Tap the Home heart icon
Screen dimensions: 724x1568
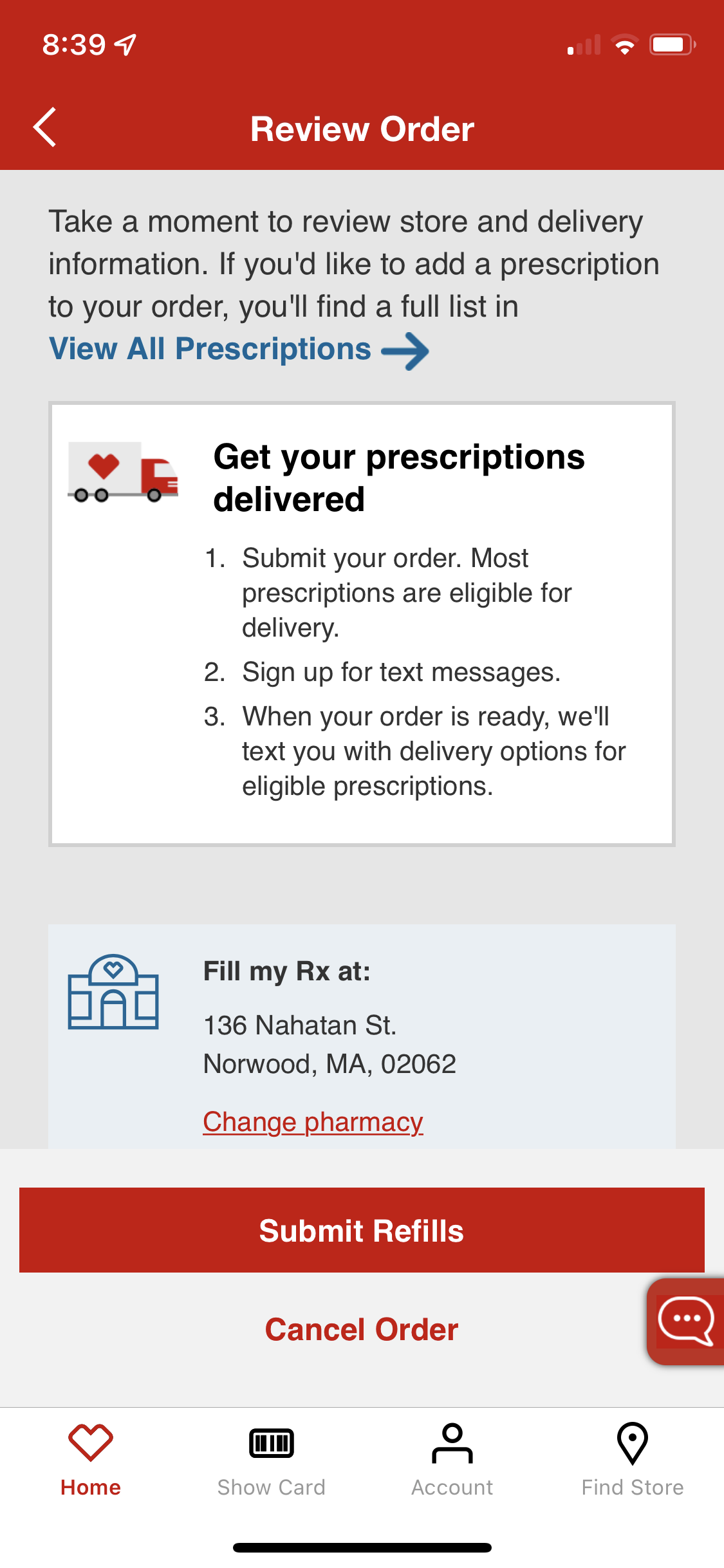[91, 1442]
